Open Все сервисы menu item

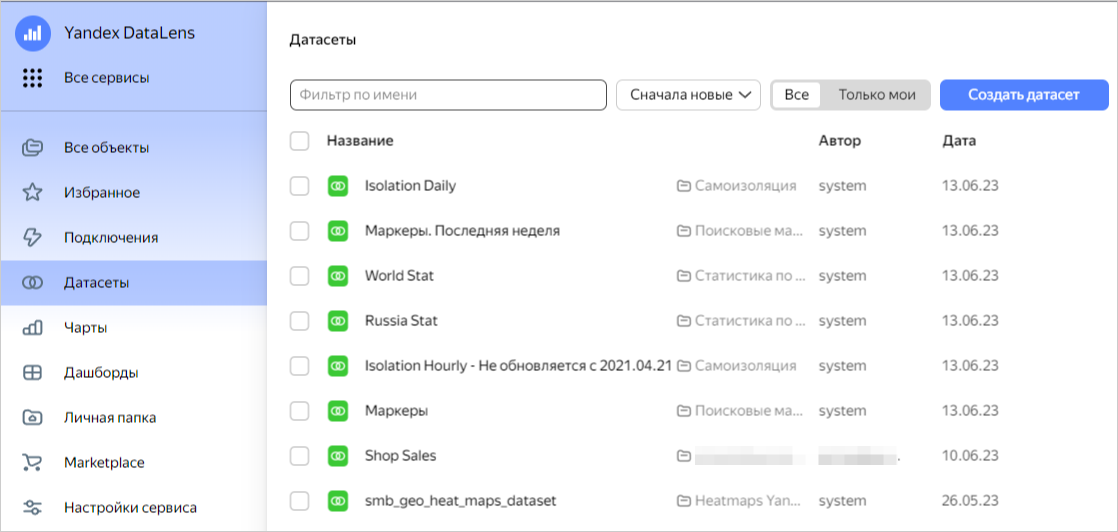click(x=106, y=78)
